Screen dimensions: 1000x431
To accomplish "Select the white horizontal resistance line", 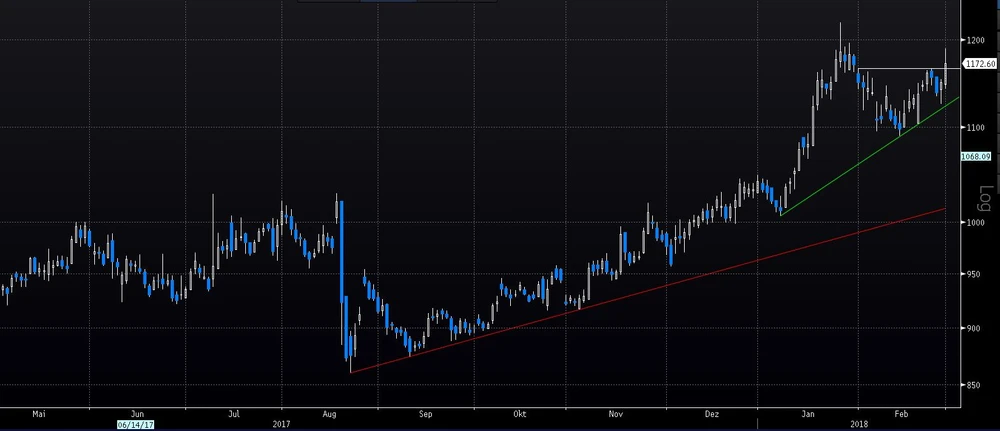I will click(x=909, y=68).
